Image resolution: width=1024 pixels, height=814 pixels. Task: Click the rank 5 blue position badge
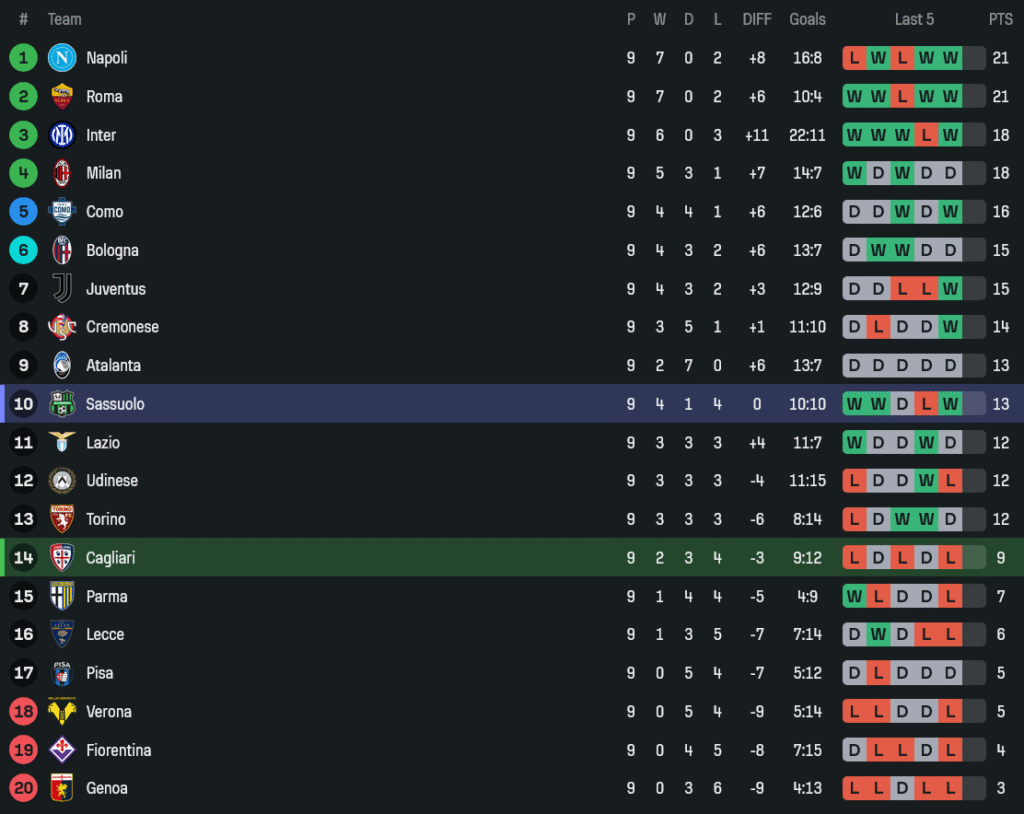pyautogui.click(x=23, y=212)
